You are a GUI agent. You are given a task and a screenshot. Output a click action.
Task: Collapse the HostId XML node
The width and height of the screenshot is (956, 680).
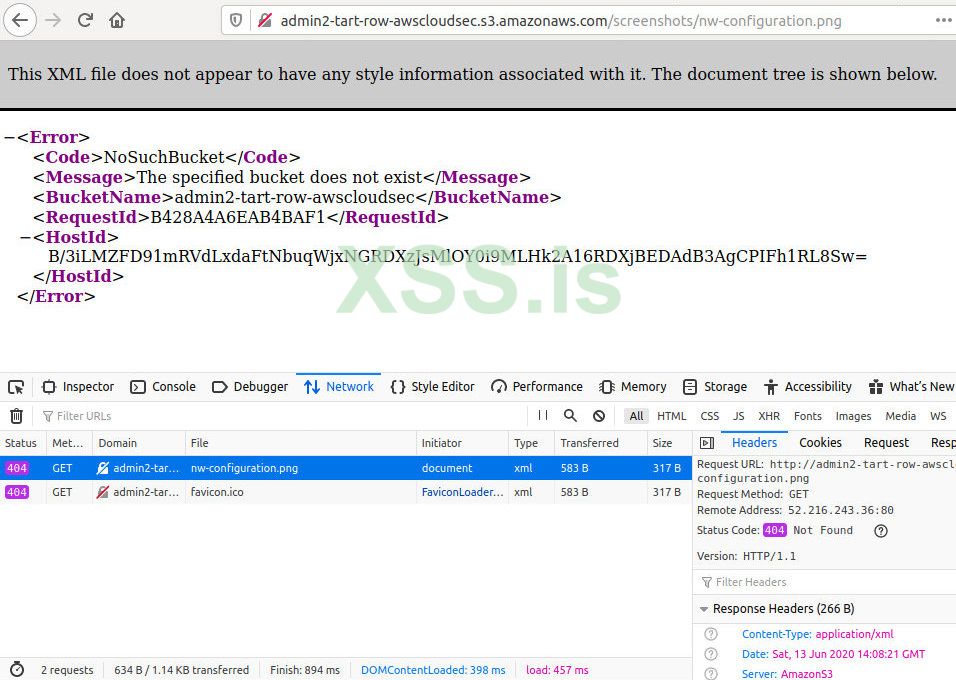25,237
